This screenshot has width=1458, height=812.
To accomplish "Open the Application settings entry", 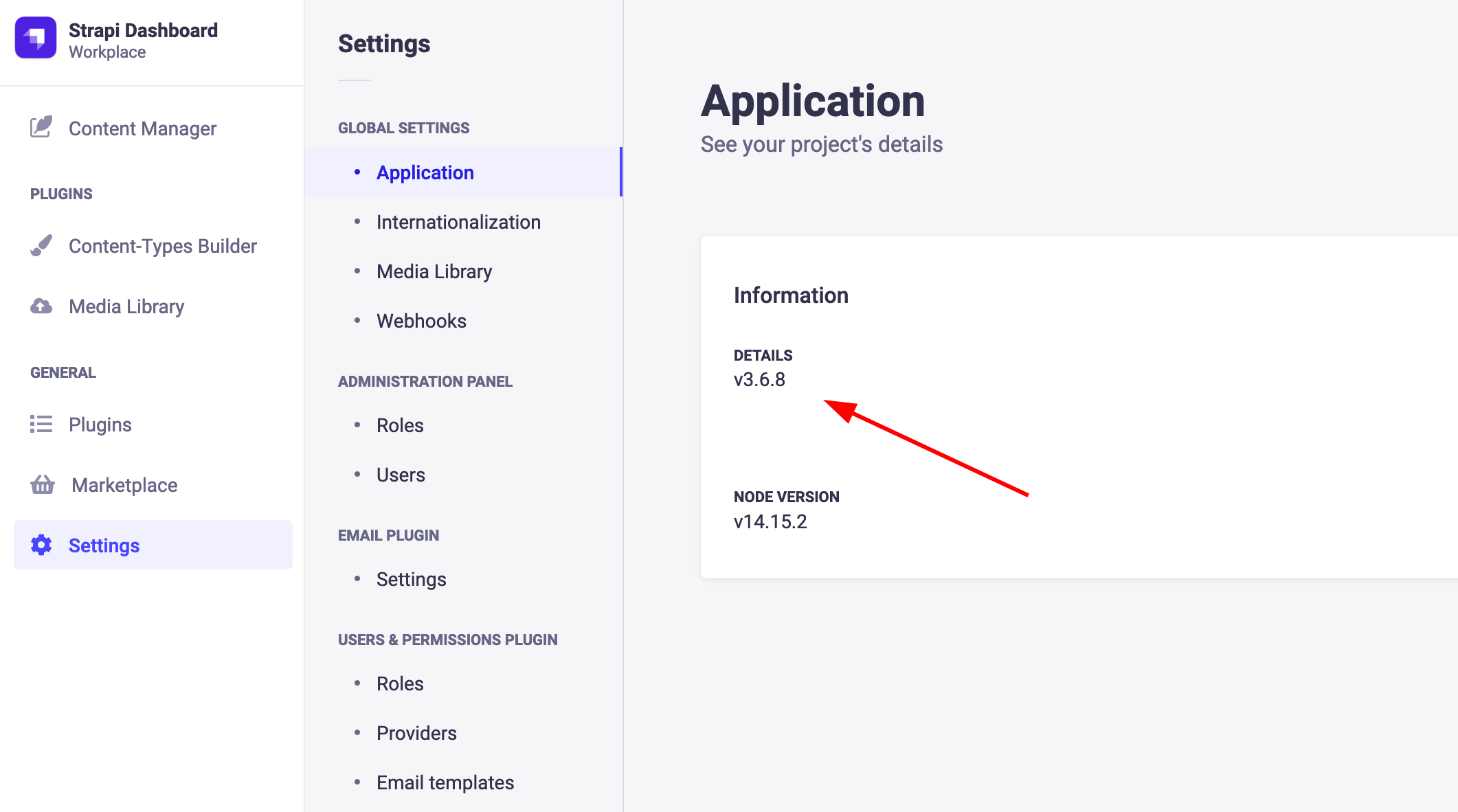I will click(425, 172).
